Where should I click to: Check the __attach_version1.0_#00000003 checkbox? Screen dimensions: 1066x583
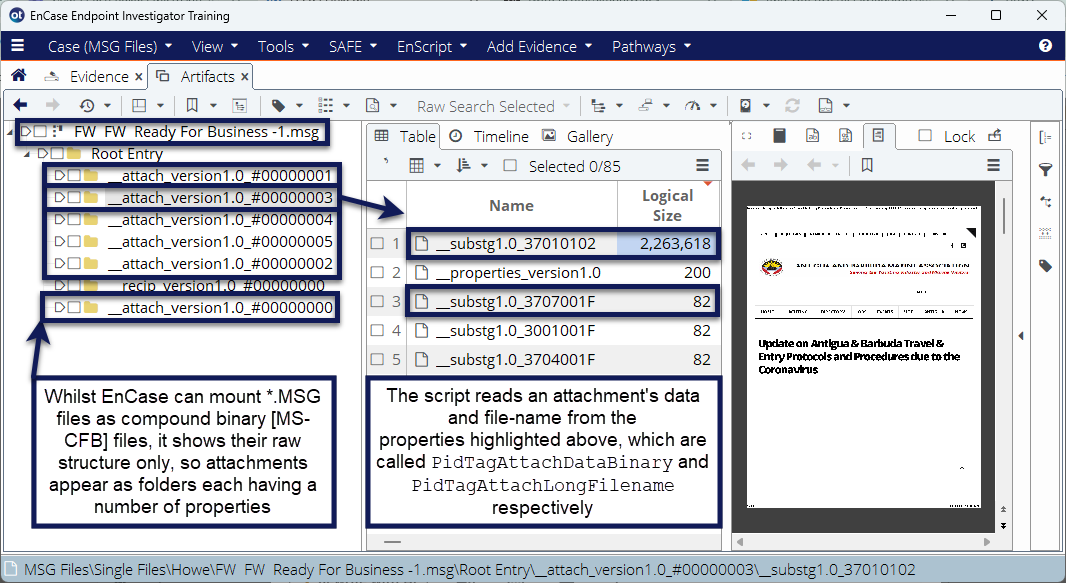74,198
